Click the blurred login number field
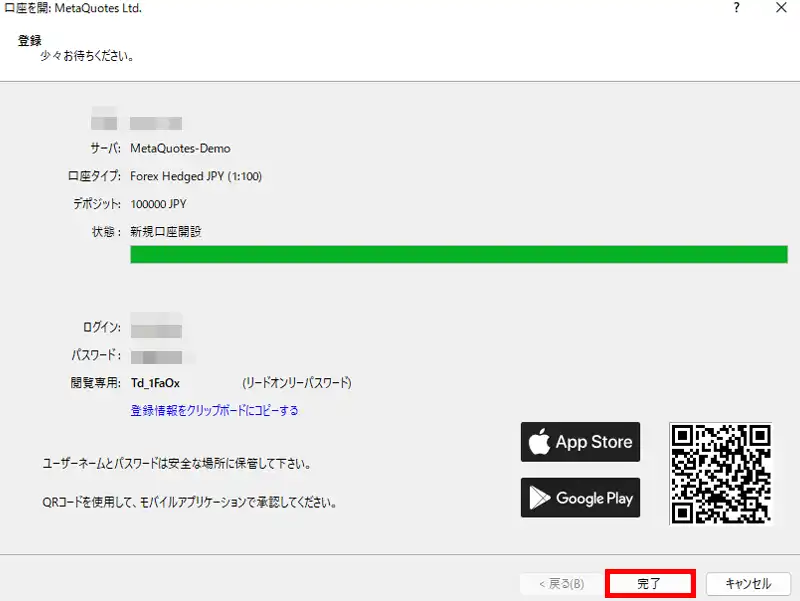Viewport: 800px width, 601px height. coord(156,327)
